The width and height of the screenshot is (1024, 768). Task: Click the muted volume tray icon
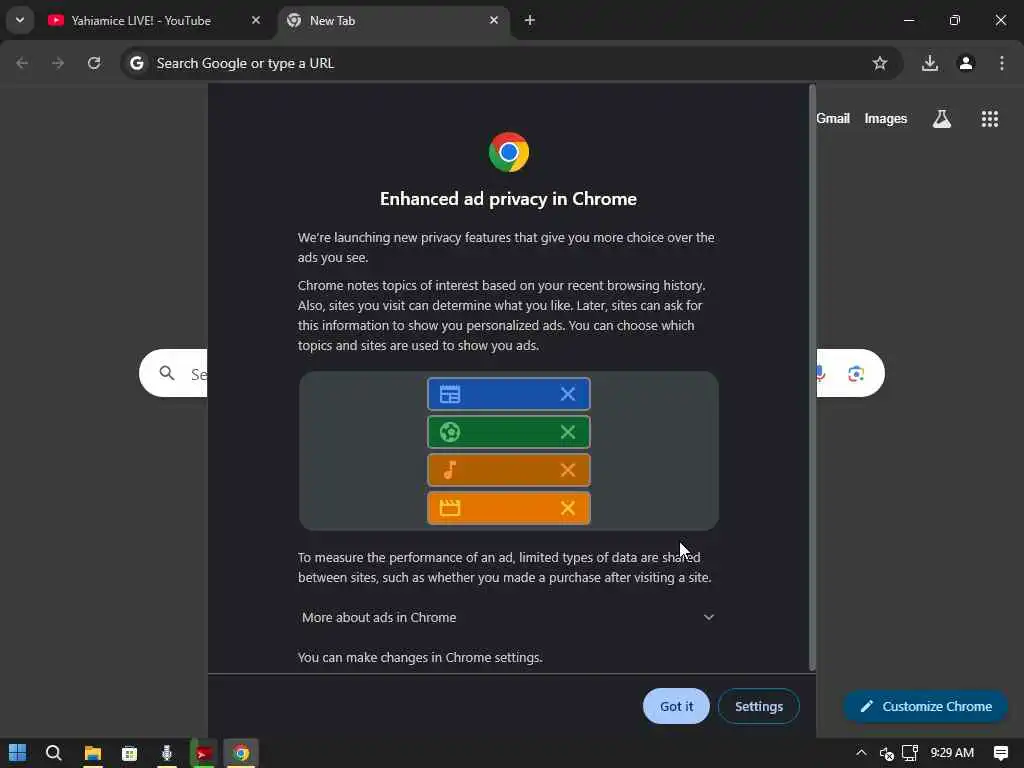coord(886,753)
